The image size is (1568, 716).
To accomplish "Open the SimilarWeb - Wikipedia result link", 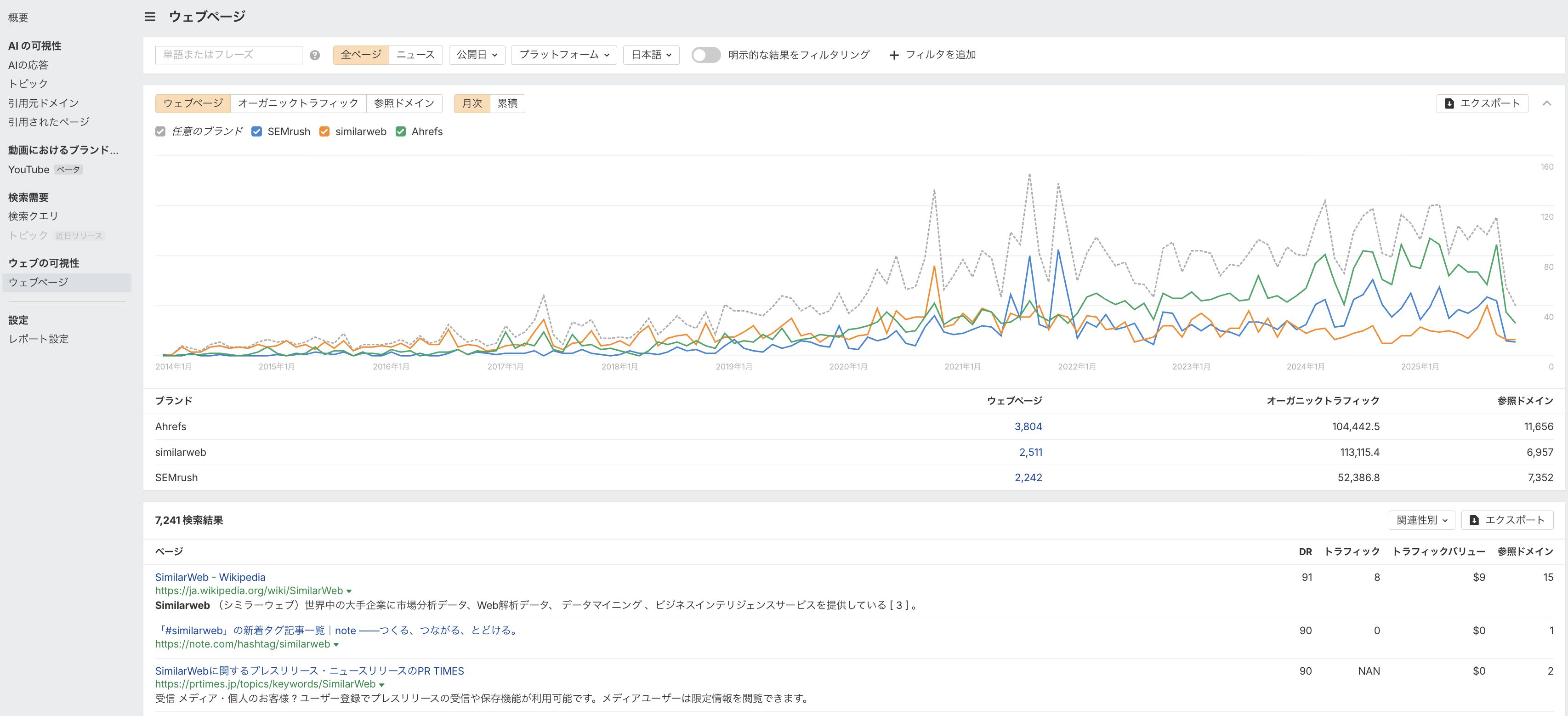I will coord(210,577).
